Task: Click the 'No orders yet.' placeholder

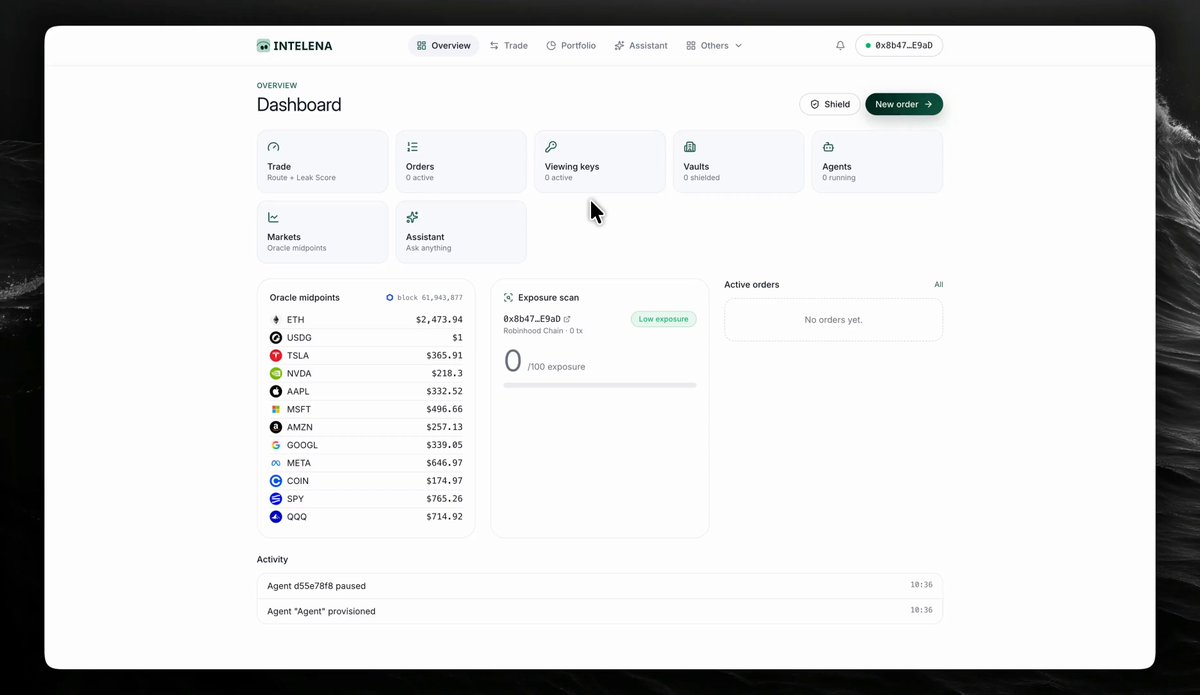Action: pyautogui.click(x=834, y=320)
